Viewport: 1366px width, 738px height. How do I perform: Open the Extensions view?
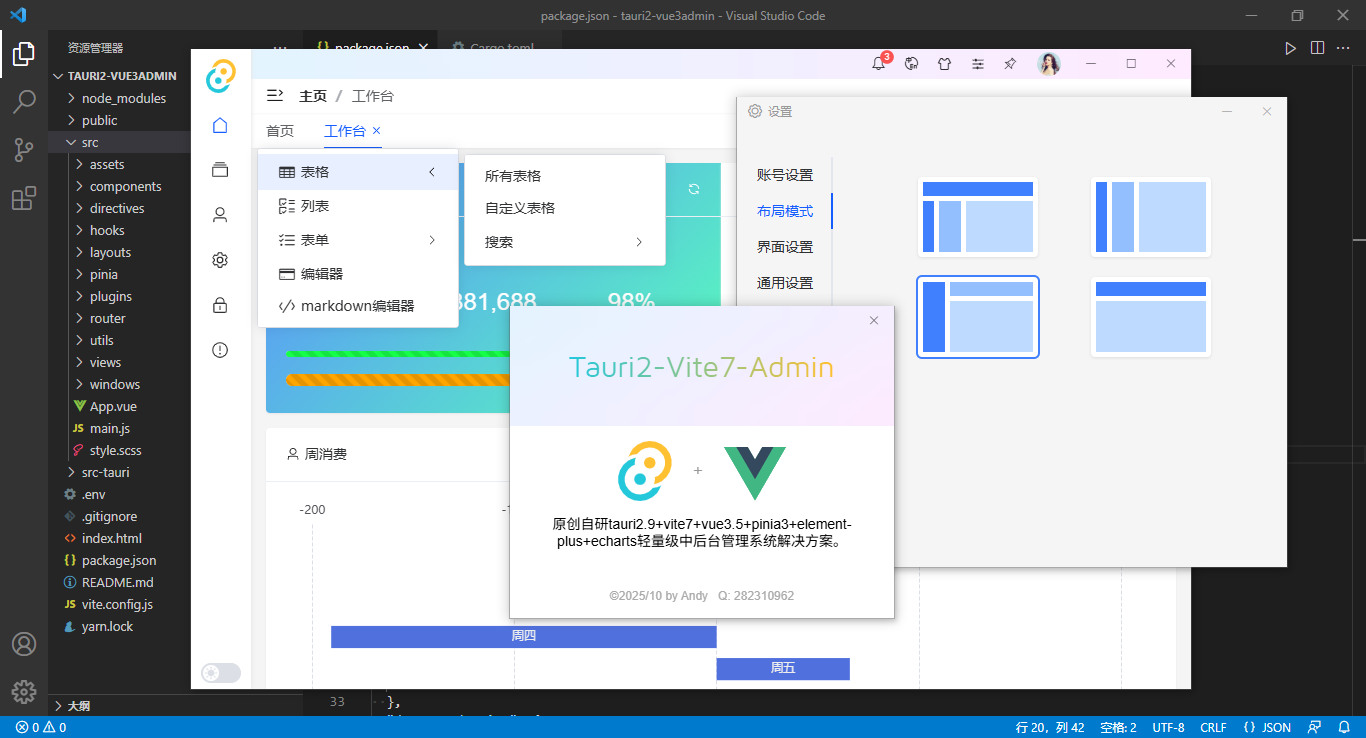pos(24,198)
